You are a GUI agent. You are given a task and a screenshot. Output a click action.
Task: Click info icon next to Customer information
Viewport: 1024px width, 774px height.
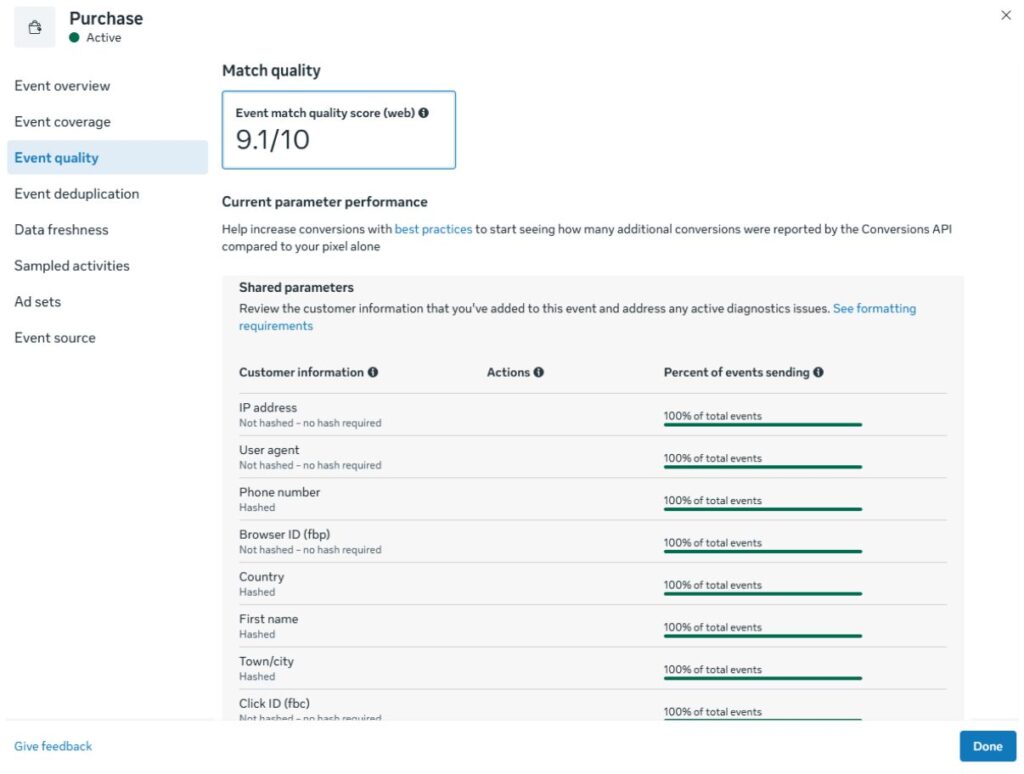(373, 372)
